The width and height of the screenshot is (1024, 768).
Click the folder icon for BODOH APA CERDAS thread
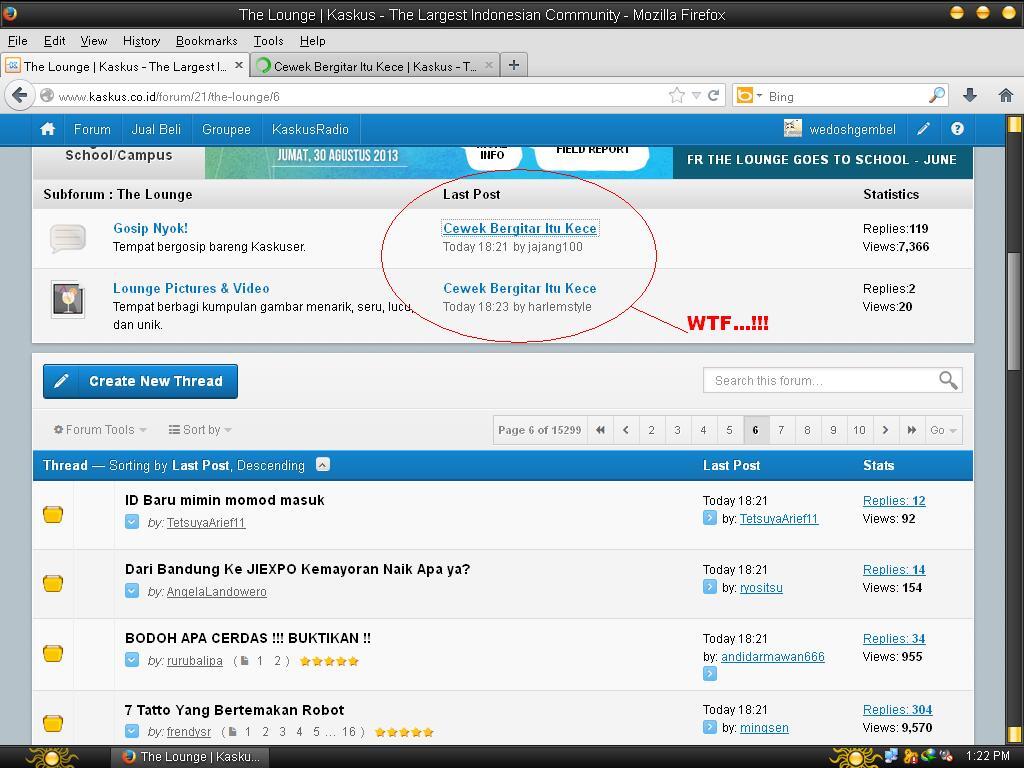click(53, 653)
